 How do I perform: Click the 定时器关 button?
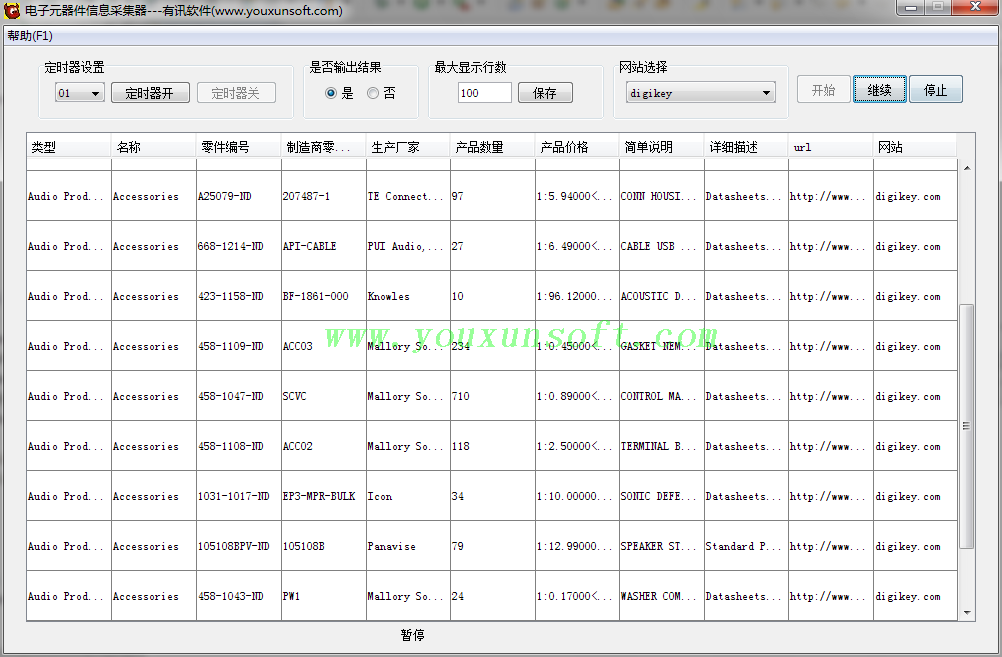click(236, 93)
